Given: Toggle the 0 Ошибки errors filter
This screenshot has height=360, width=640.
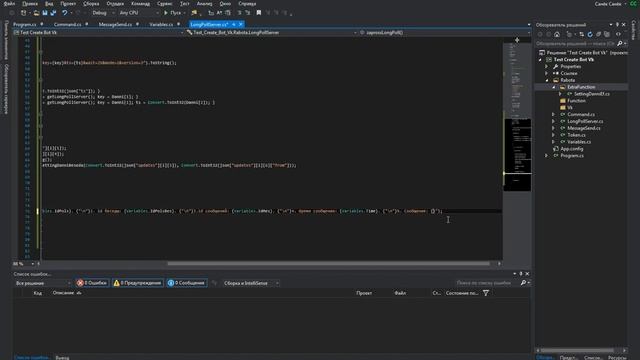Looking at the screenshot, I should click(x=92, y=283).
